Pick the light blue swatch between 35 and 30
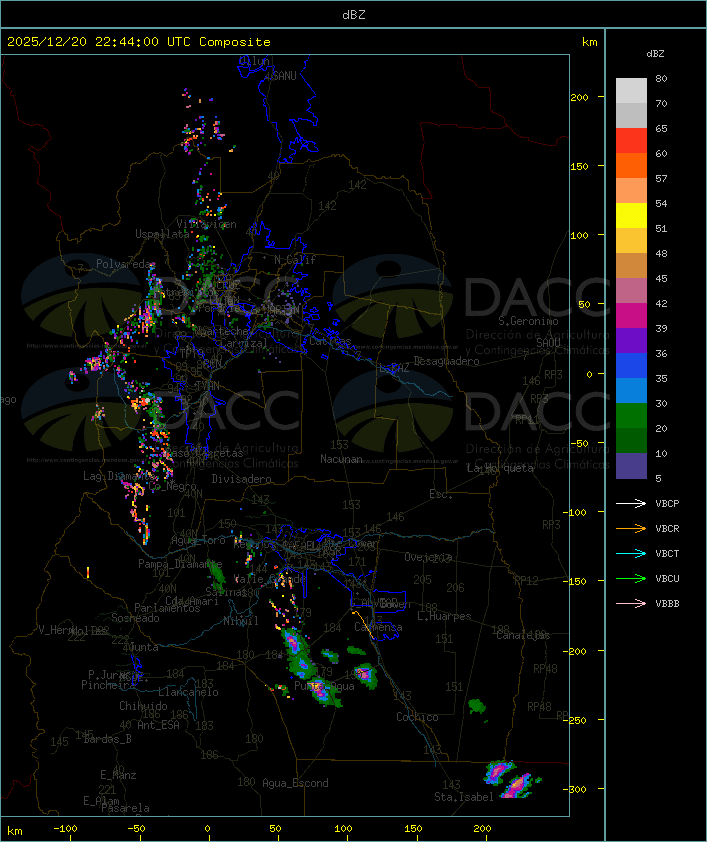The image size is (707, 842). (631, 390)
